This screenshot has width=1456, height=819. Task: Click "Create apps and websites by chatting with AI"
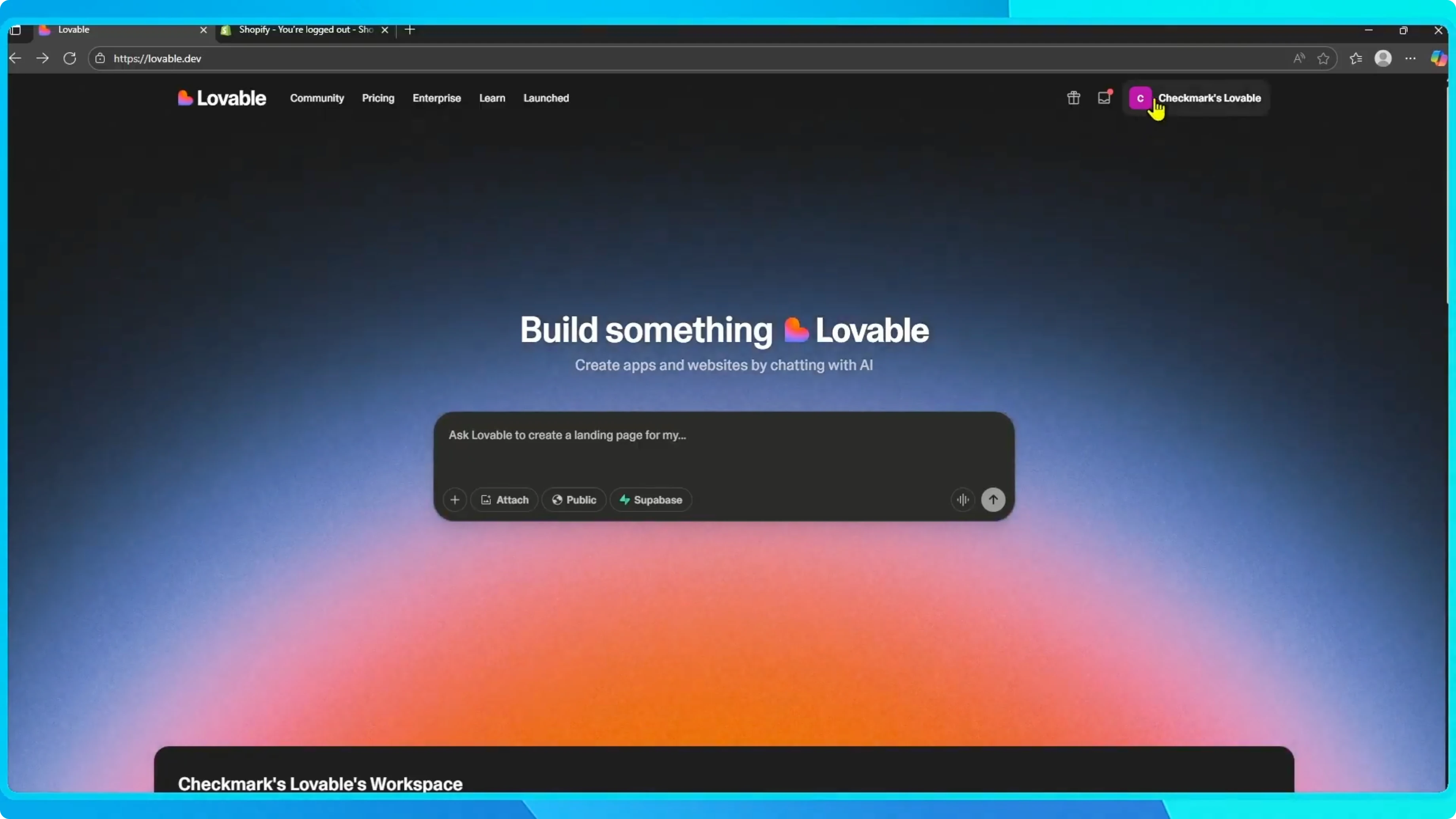[x=724, y=365]
